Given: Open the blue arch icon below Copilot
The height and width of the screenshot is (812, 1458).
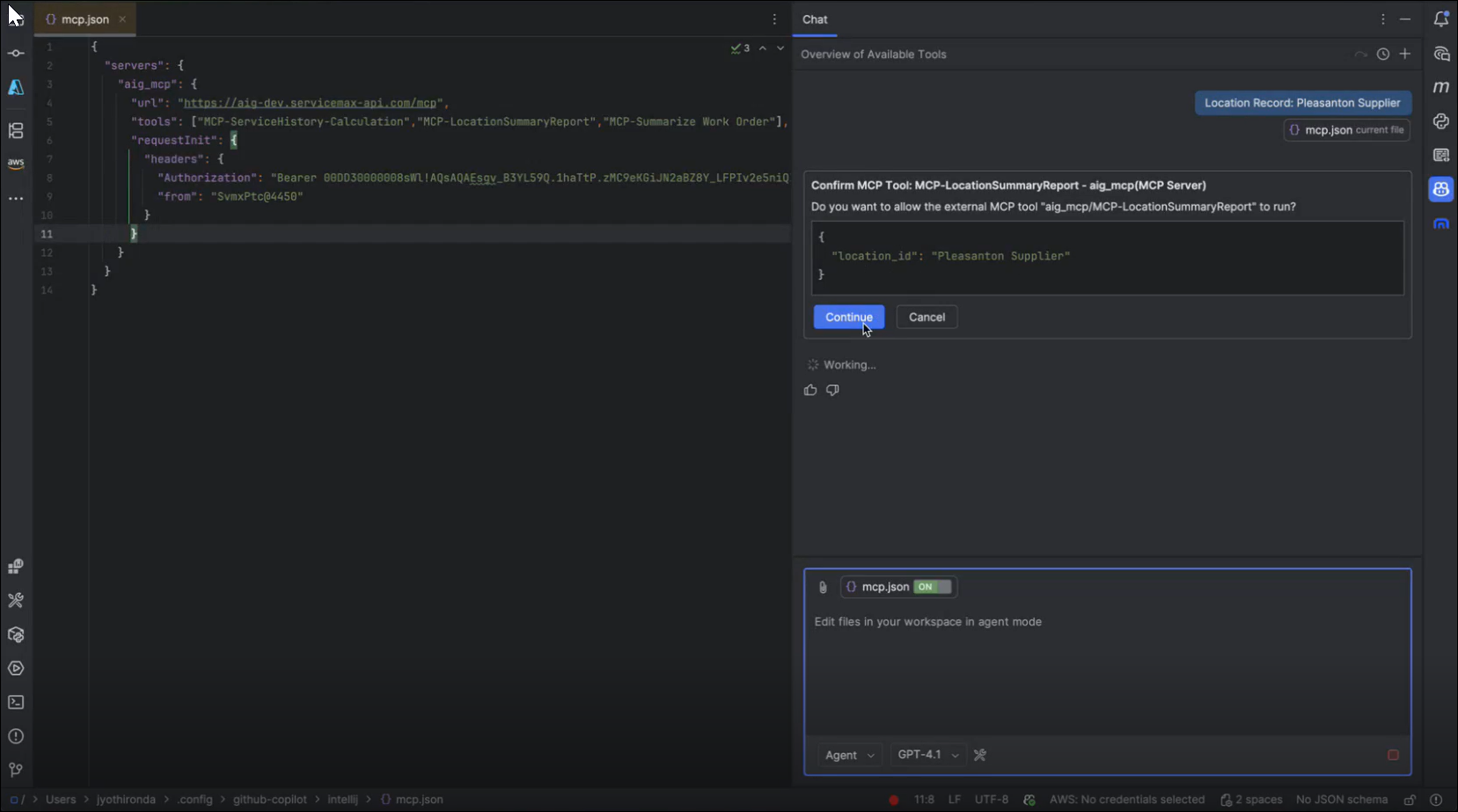Looking at the screenshot, I should click(x=1441, y=224).
